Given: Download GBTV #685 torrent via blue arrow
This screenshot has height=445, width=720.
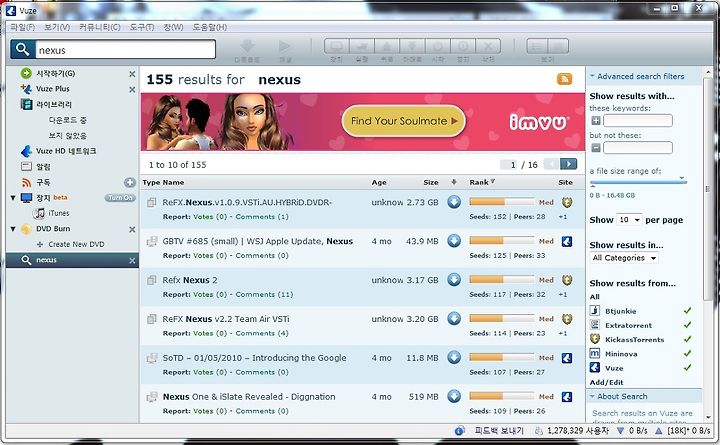Looking at the screenshot, I should click(454, 241).
